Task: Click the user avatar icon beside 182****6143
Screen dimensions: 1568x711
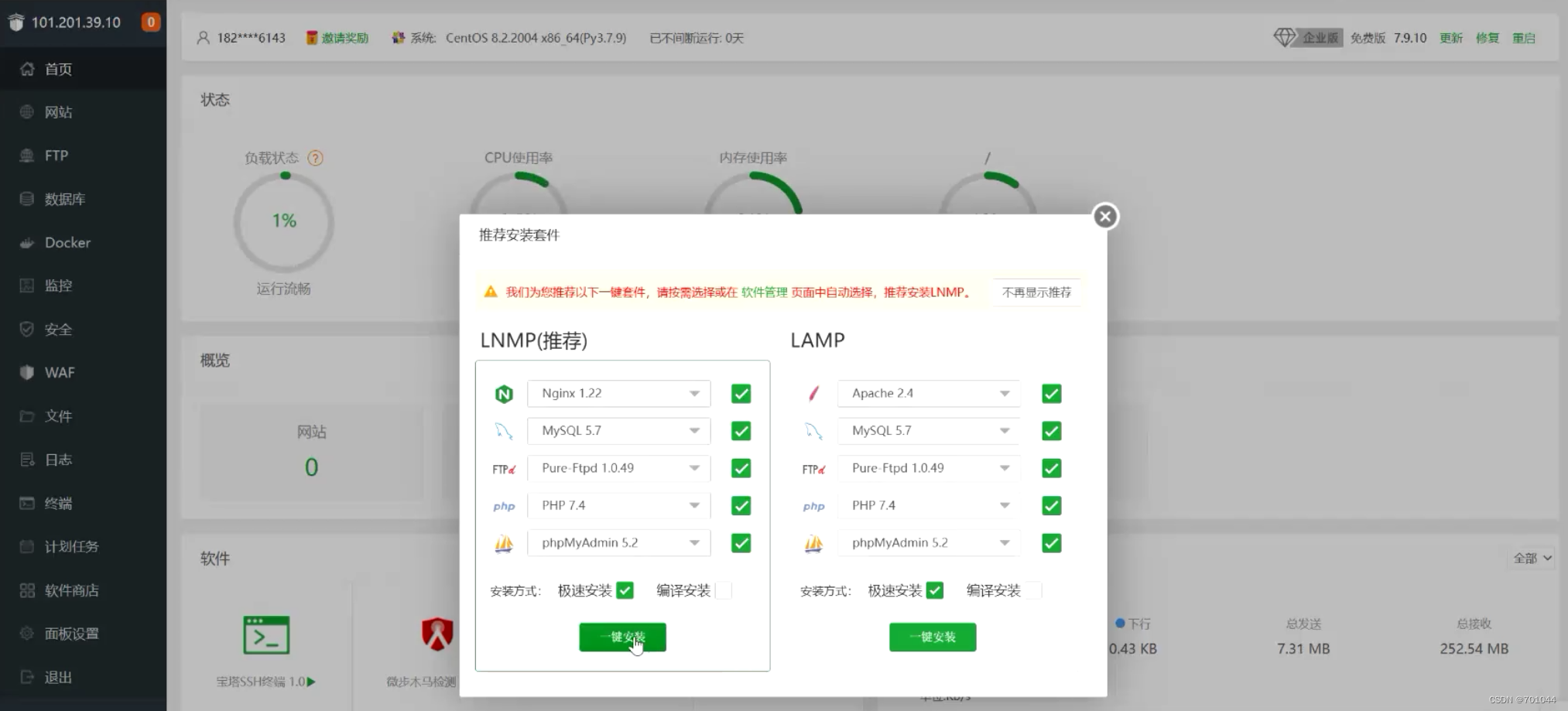Action: tap(203, 38)
